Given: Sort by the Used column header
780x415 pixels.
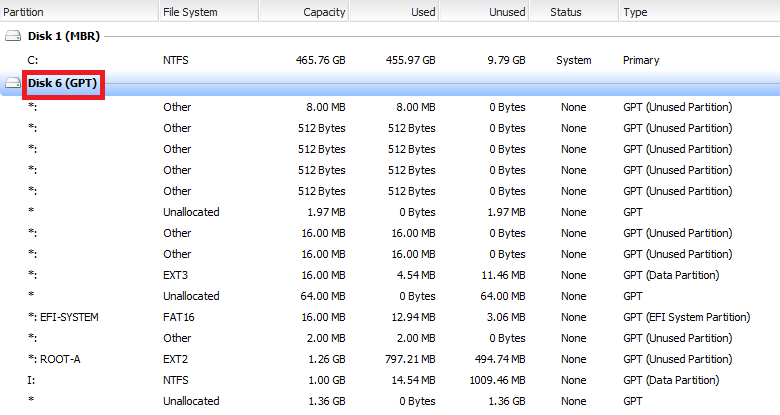Looking at the screenshot, I should pyautogui.click(x=394, y=11).
